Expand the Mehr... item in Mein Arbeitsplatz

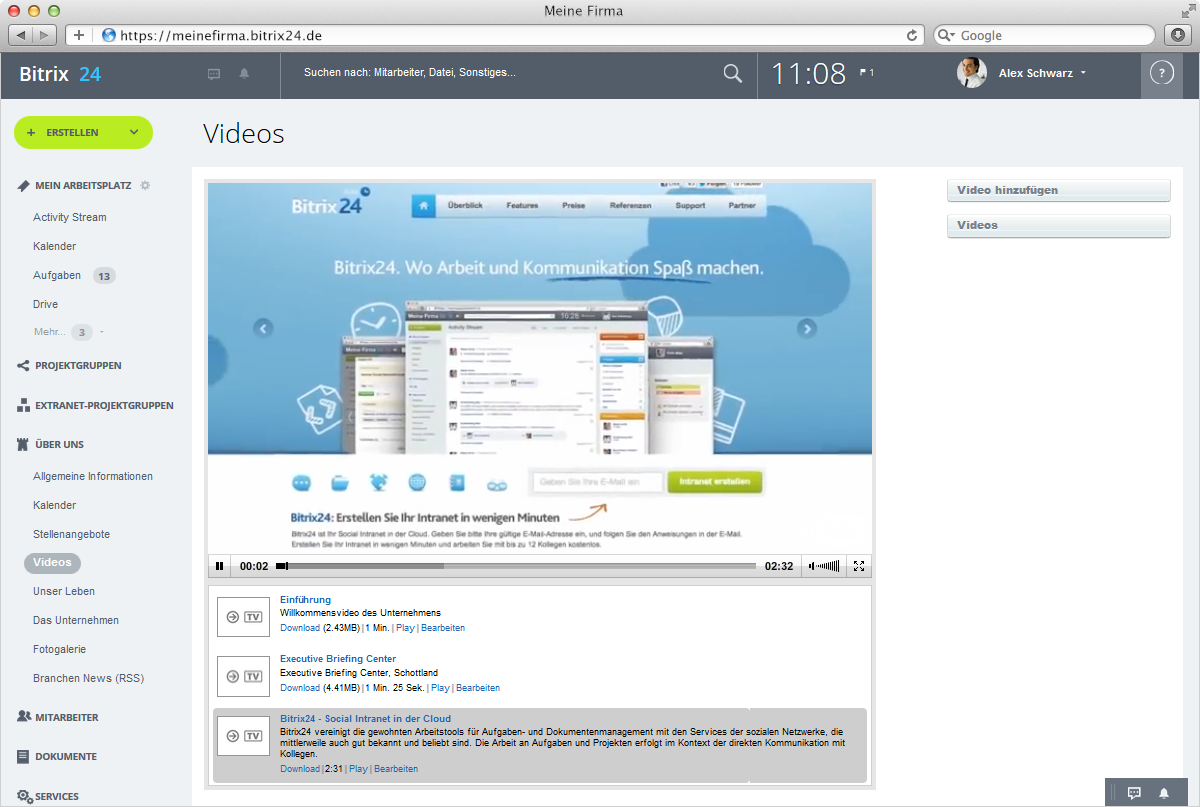49,332
